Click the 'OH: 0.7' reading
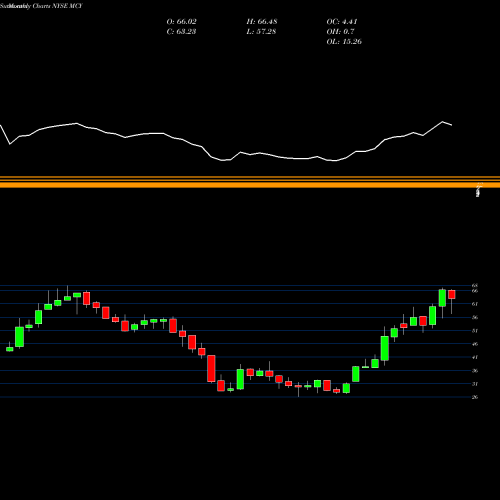This screenshot has height=500, width=500. tap(340, 32)
